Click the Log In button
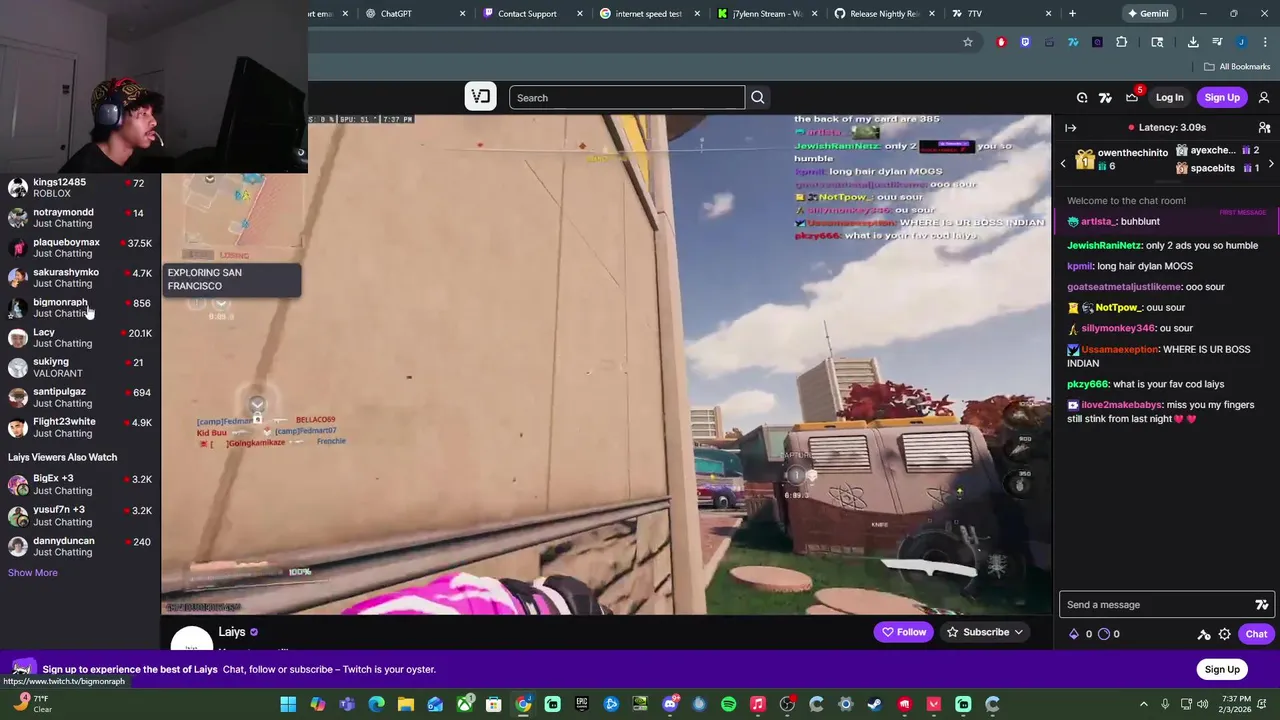 point(1169,98)
